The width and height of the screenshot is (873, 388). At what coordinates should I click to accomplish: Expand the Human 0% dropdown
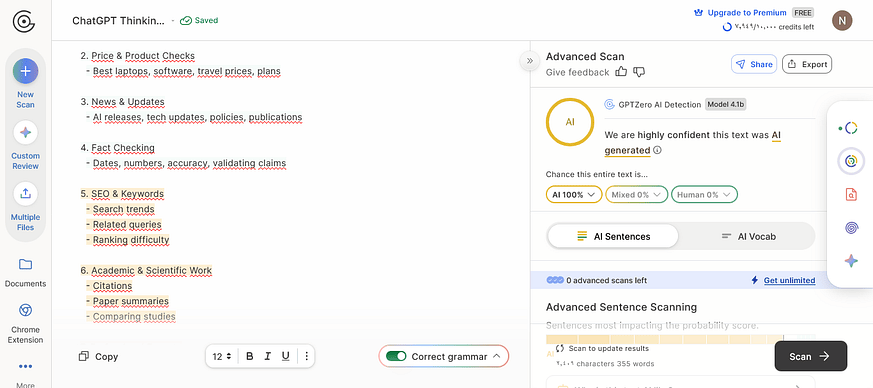[x=704, y=195]
